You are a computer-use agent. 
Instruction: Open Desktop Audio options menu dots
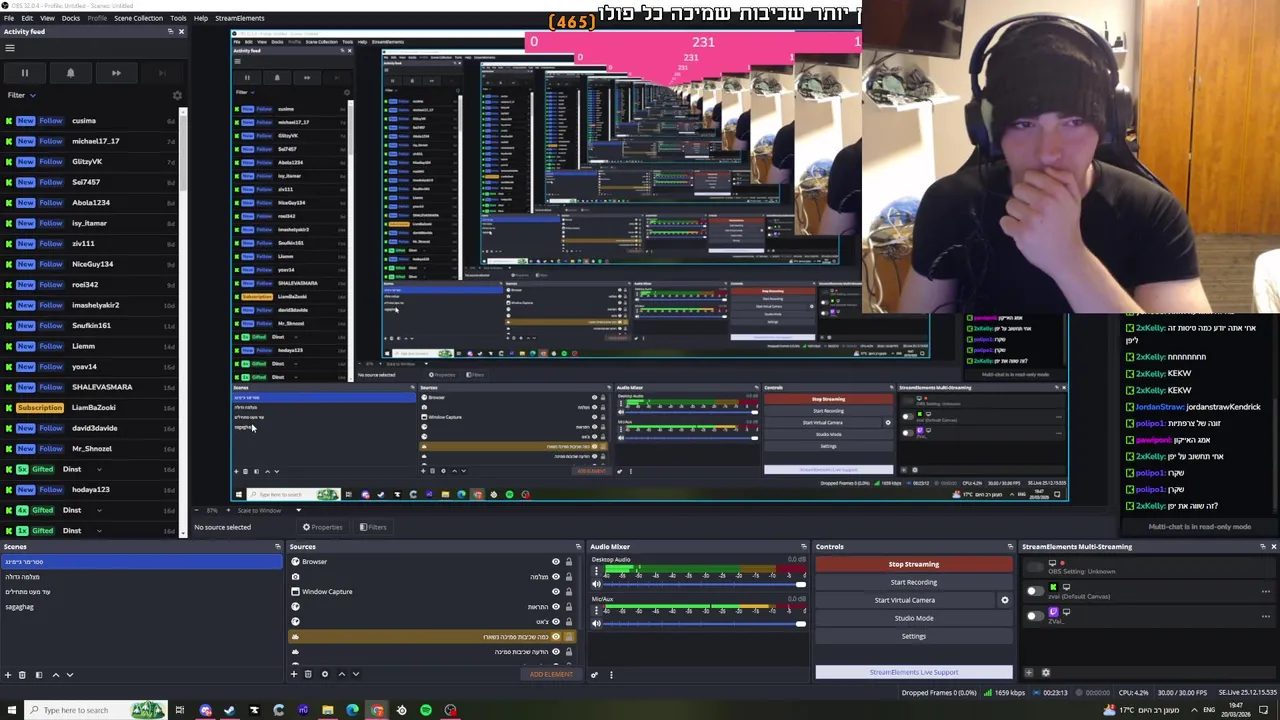tap(596, 572)
